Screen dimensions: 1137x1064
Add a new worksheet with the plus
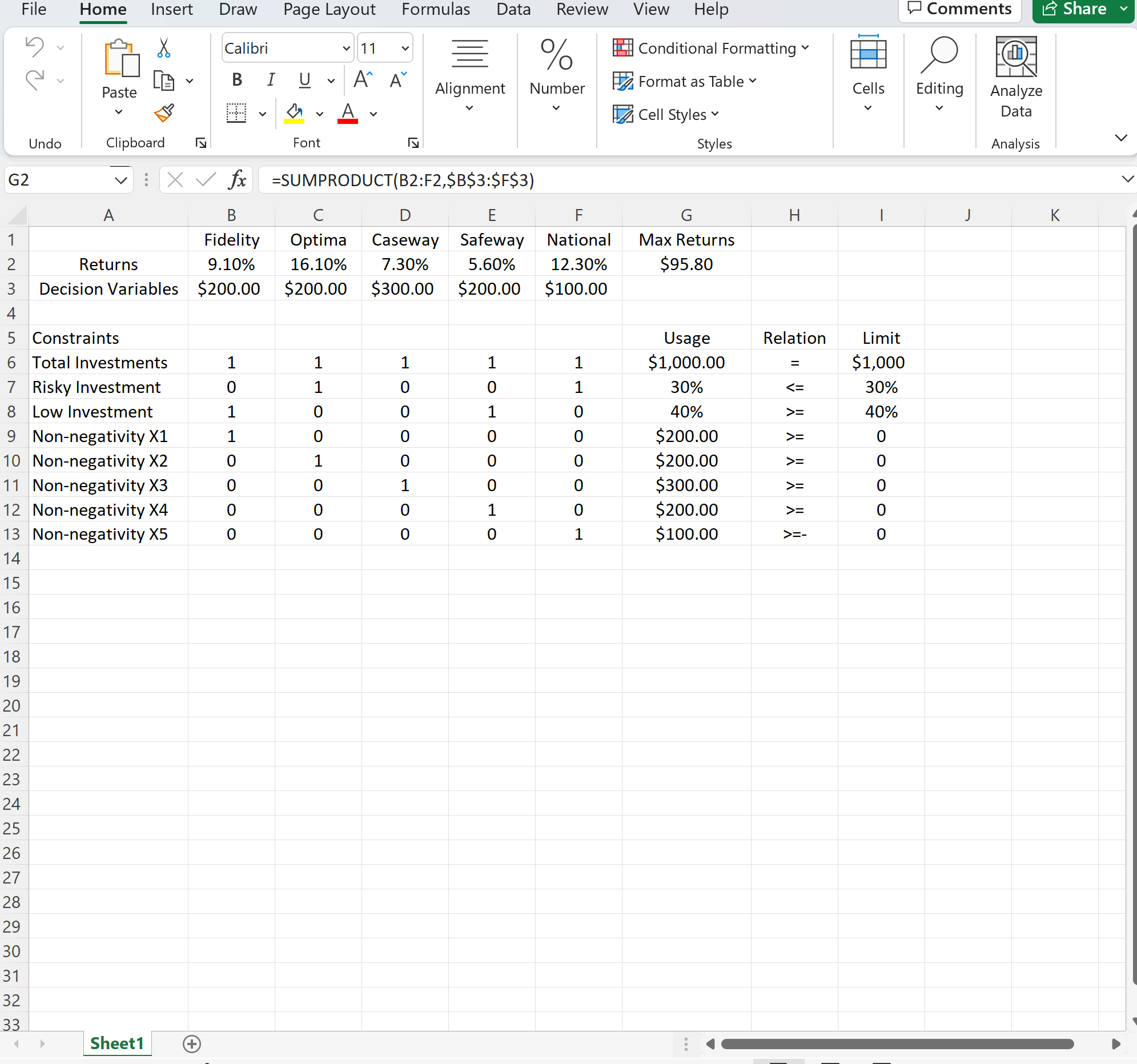192,1043
